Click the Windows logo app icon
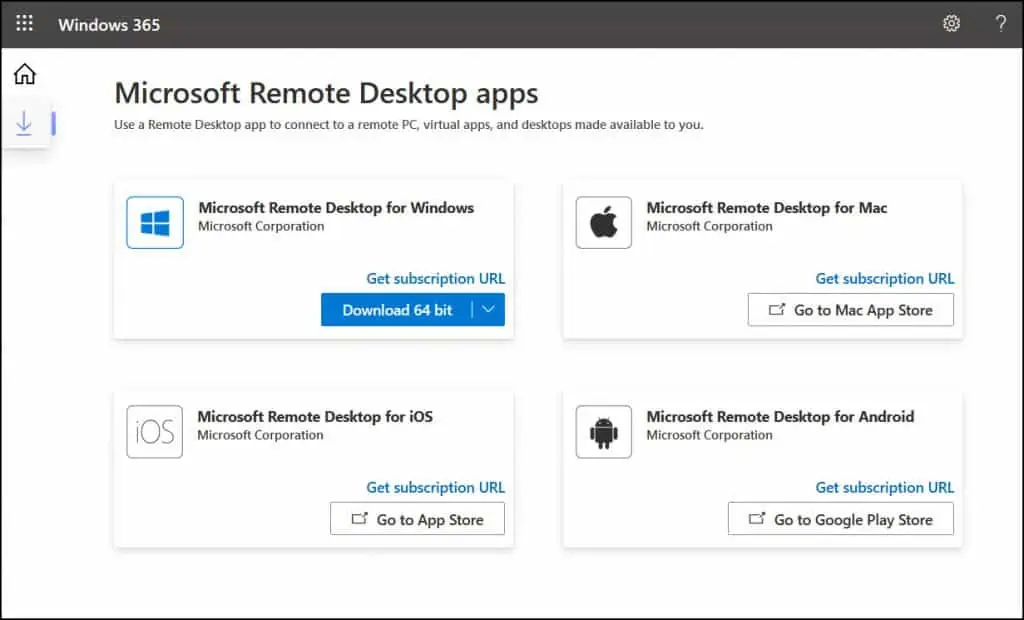The height and width of the screenshot is (620, 1024). click(x=155, y=223)
